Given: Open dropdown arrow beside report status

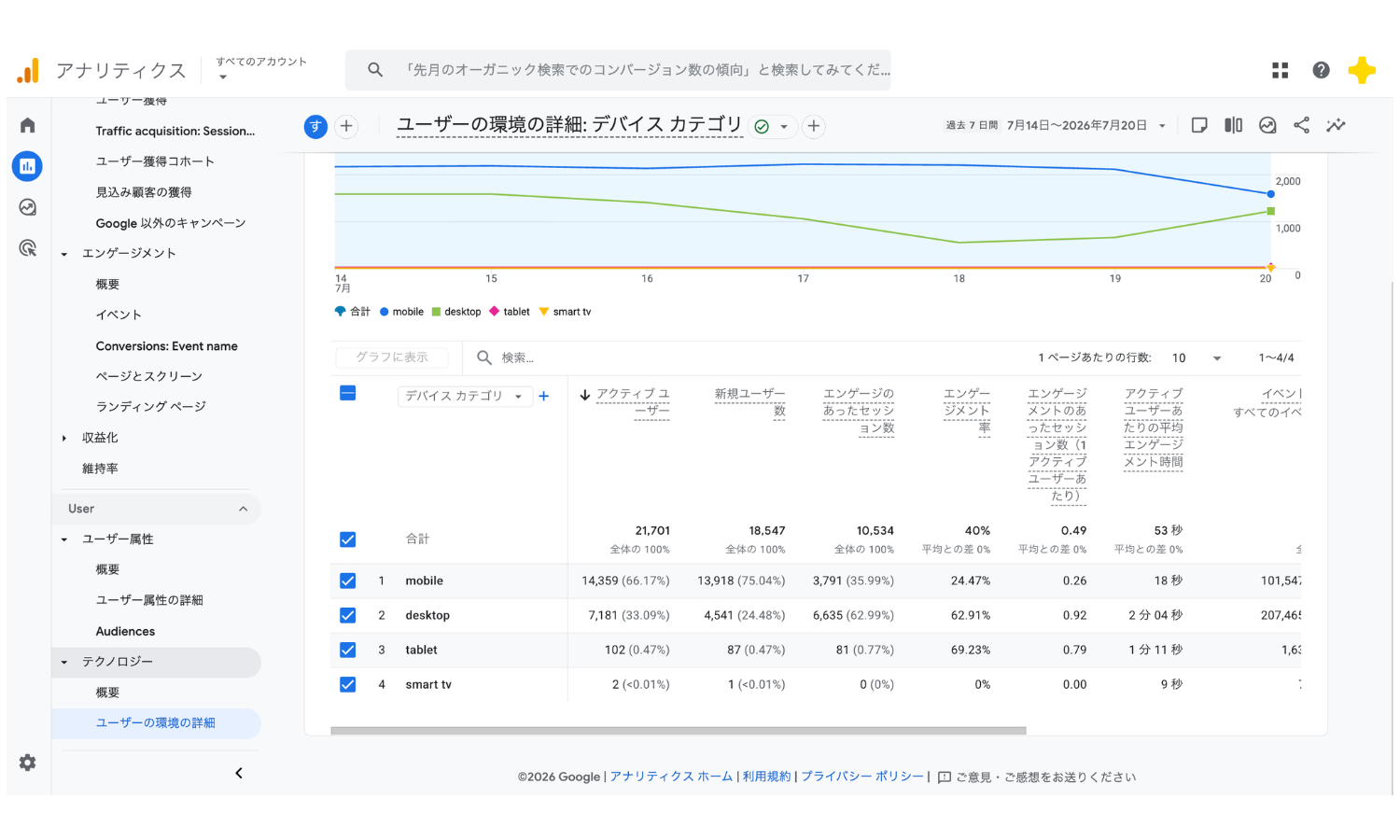Looking at the screenshot, I should (x=784, y=126).
